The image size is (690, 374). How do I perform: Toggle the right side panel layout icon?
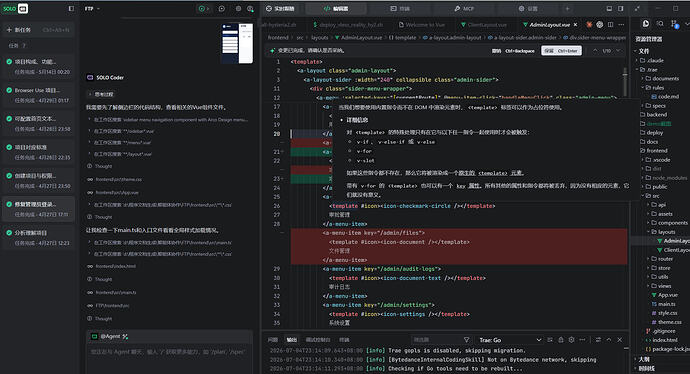tap(620, 8)
